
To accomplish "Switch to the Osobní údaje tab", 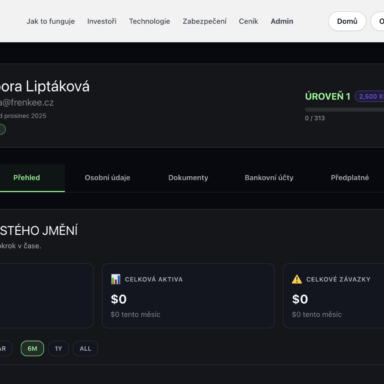I will point(107,178).
